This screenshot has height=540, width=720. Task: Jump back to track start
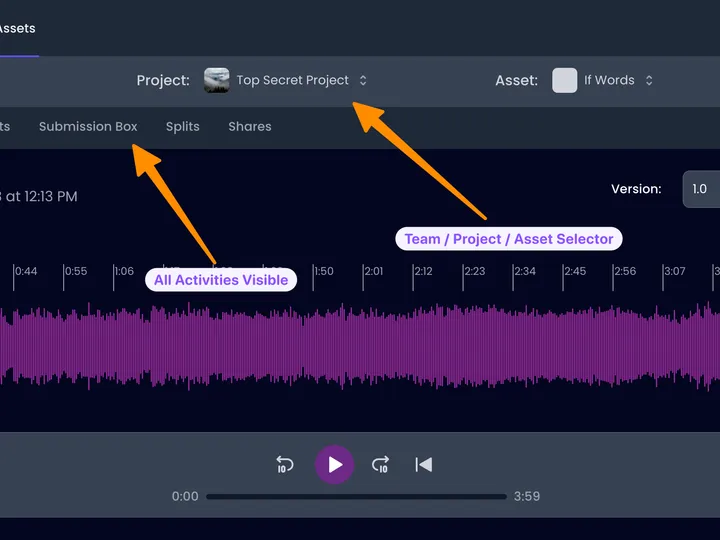click(x=423, y=464)
